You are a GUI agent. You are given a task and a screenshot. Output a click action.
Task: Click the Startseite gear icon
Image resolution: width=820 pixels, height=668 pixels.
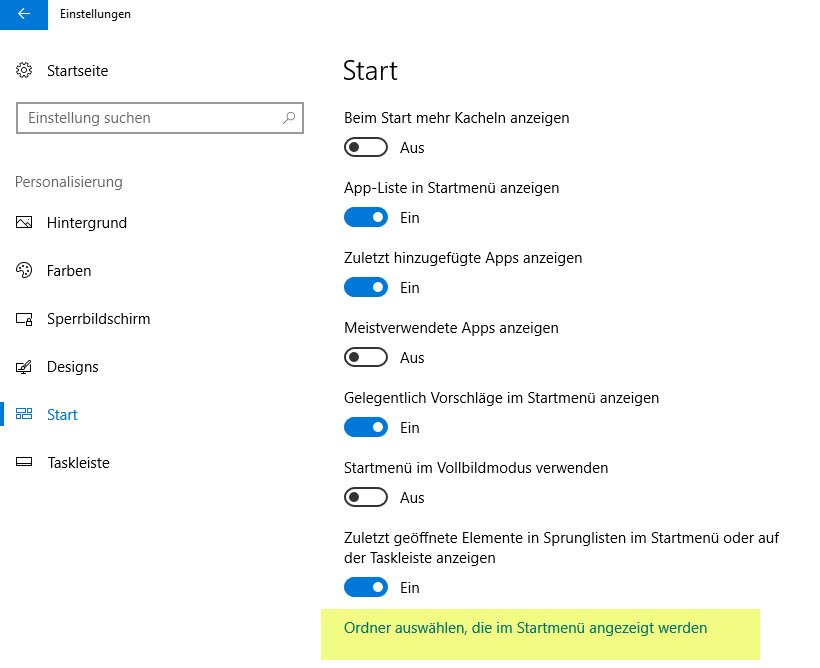click(24, 71)
